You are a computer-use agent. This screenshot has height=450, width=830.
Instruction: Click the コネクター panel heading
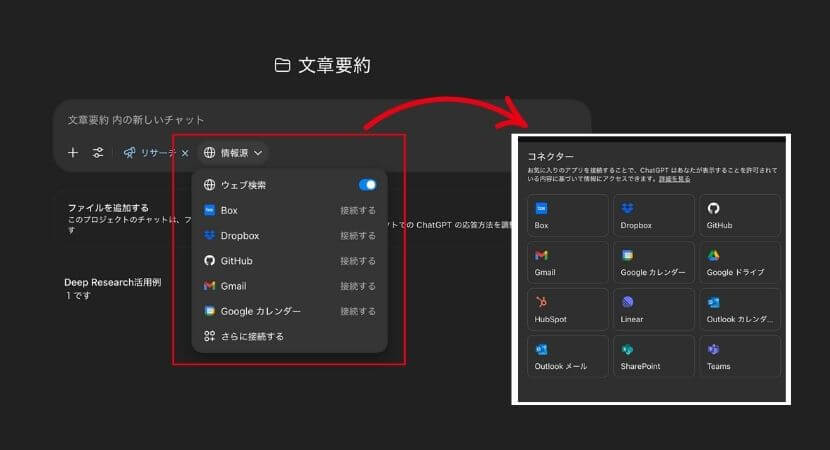(551, 156)
